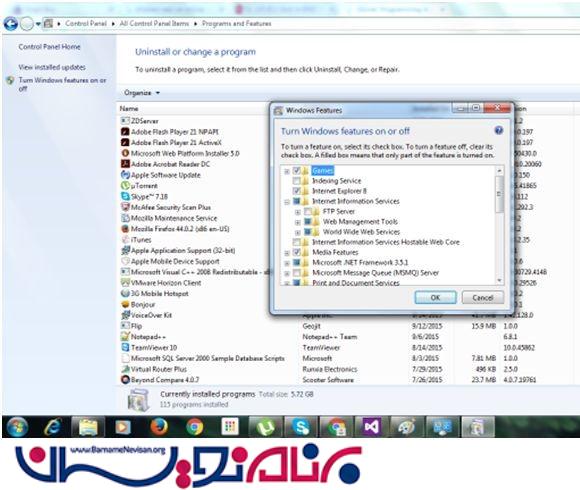Screen dimensions: 580x490
Task: Click the Skype 7.18 program icon
Action: click(125, 196)
